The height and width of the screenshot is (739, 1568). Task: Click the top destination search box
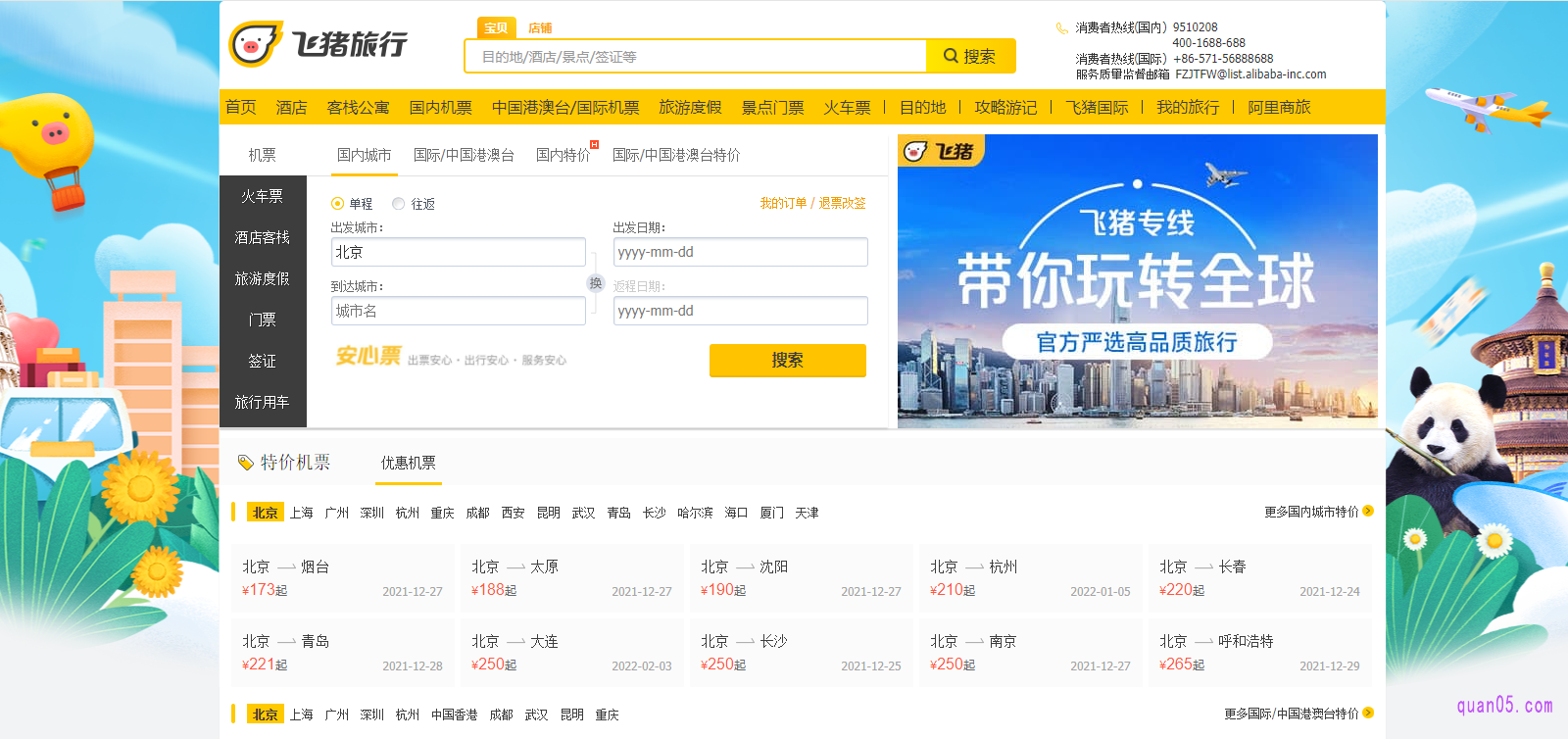click(696, 56)
